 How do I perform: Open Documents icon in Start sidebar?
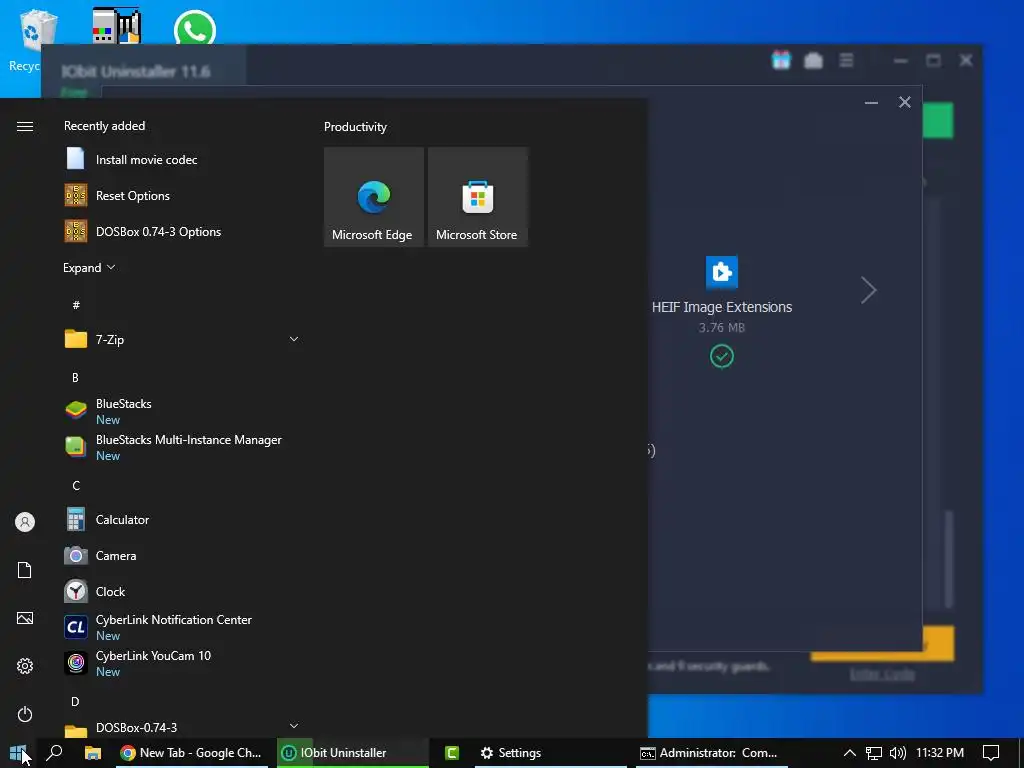click(25, 570)
